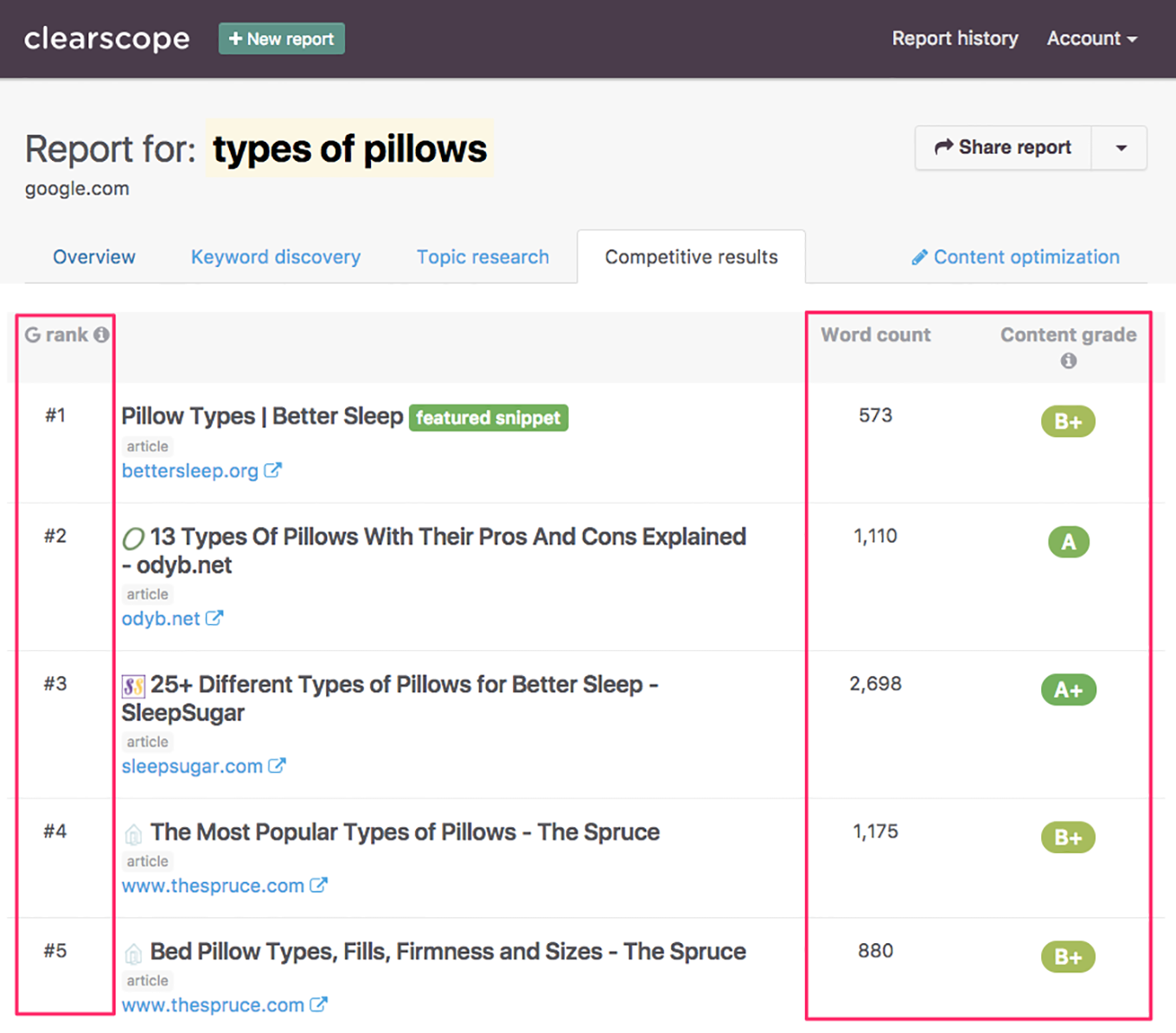Click the A+ grade badge for SleepSugar
The image size is (1176, 1033).
pos(1069,690)
